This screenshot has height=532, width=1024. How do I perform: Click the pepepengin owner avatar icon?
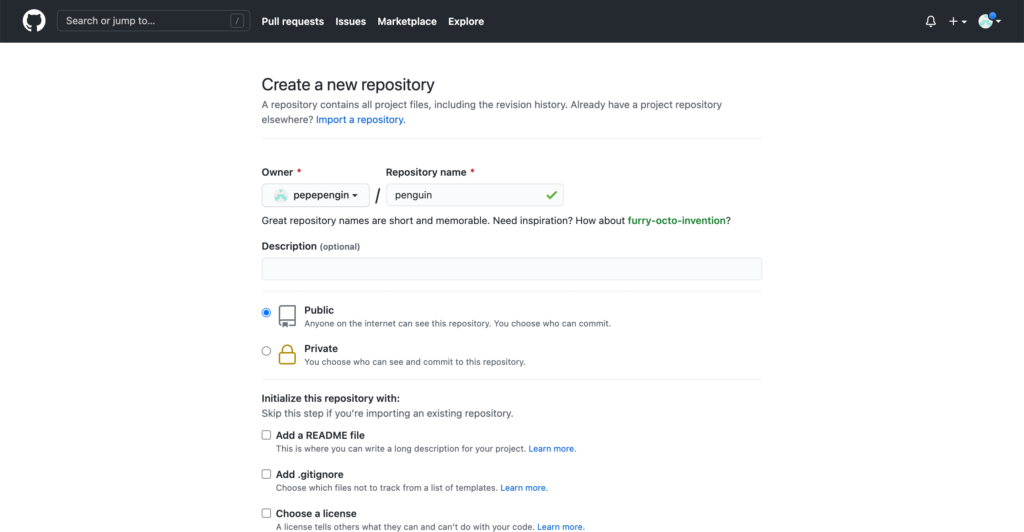click(281, 195)
